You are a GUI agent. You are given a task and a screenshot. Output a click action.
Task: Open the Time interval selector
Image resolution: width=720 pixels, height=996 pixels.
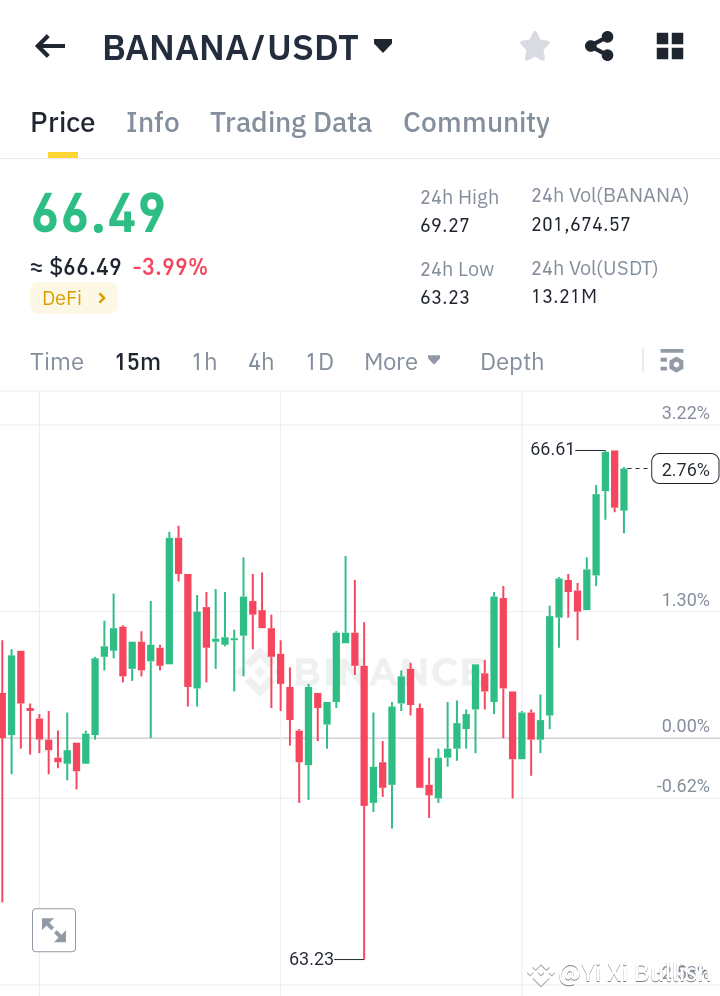[x=56, y=362]
